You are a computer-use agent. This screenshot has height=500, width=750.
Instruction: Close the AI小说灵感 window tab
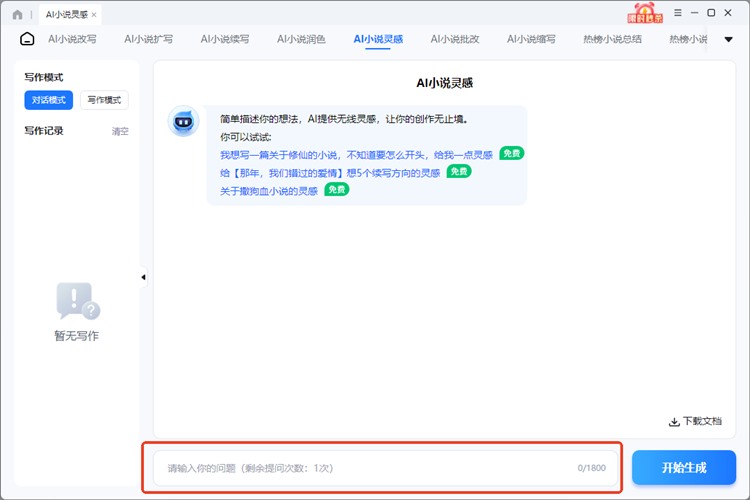coord(94,15)
